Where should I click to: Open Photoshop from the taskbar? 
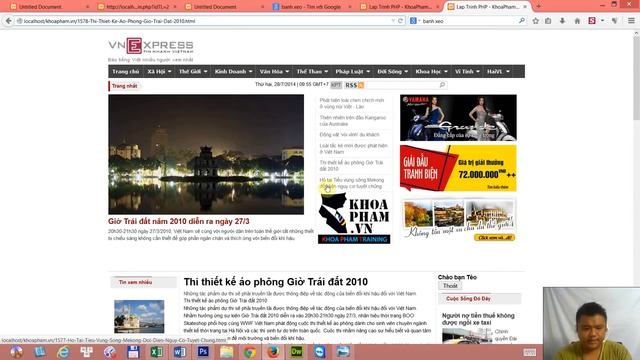click(203, 352)
